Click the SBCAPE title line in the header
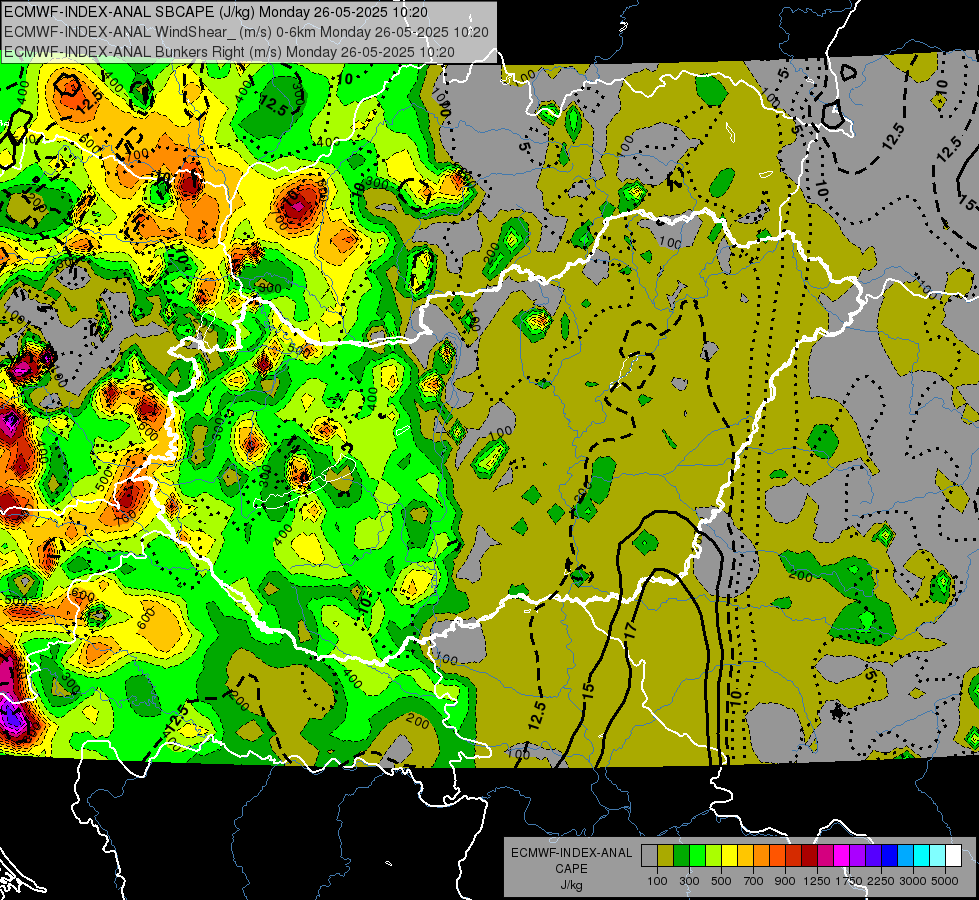Image resolution: width=979 pixels, height=900 pixels. [x=216, y=12]
